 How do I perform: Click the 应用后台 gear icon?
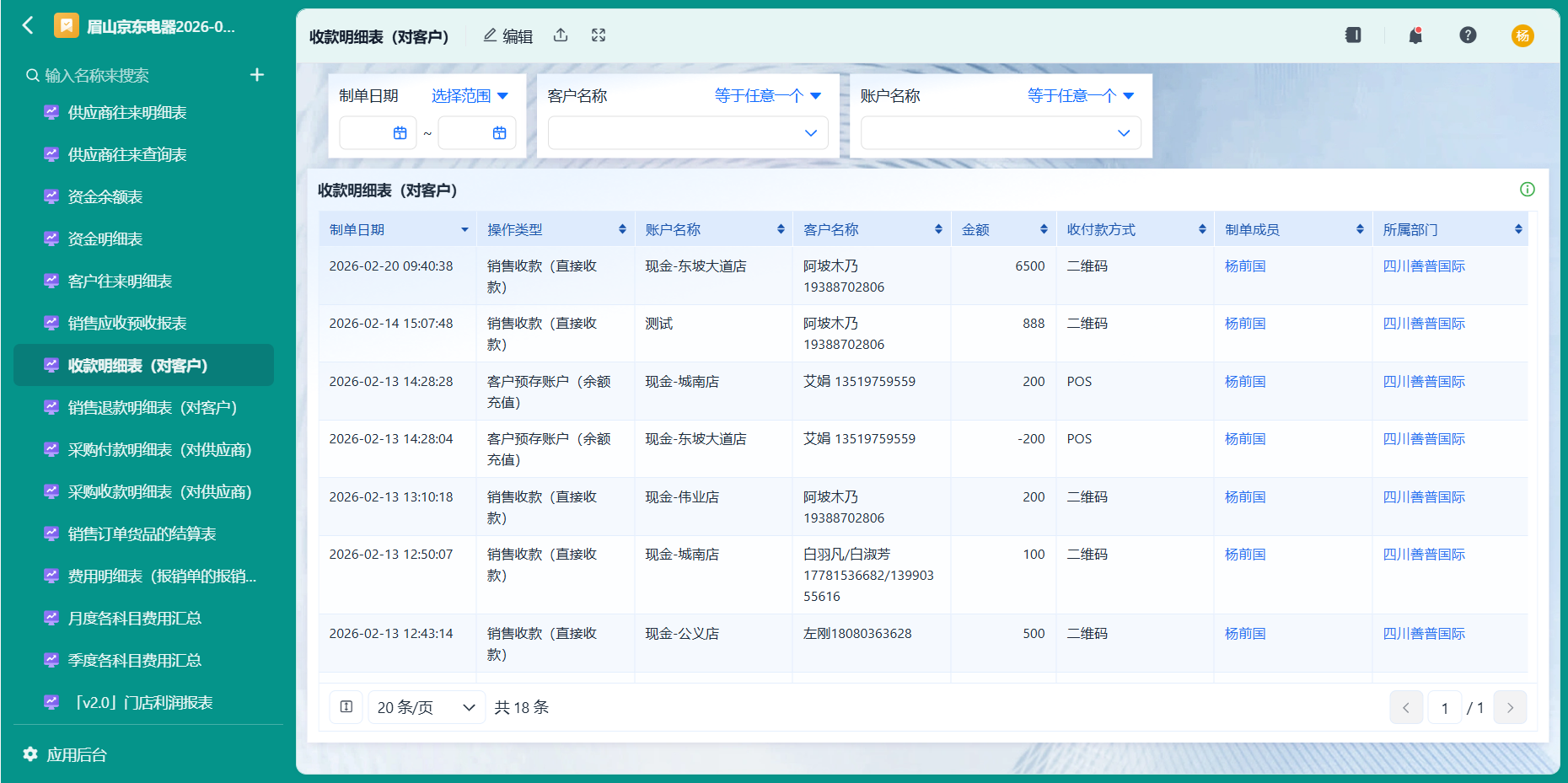coord(30,754)
